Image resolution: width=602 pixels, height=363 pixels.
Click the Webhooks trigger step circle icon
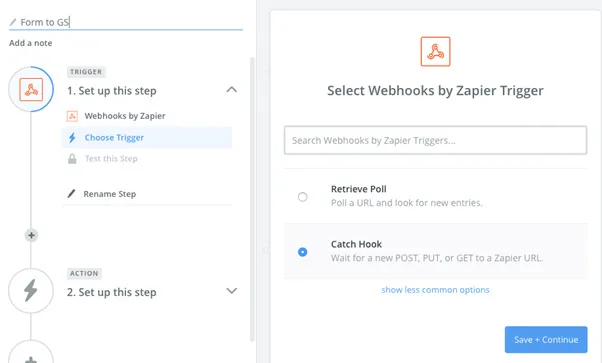click(x=31, y=90)
